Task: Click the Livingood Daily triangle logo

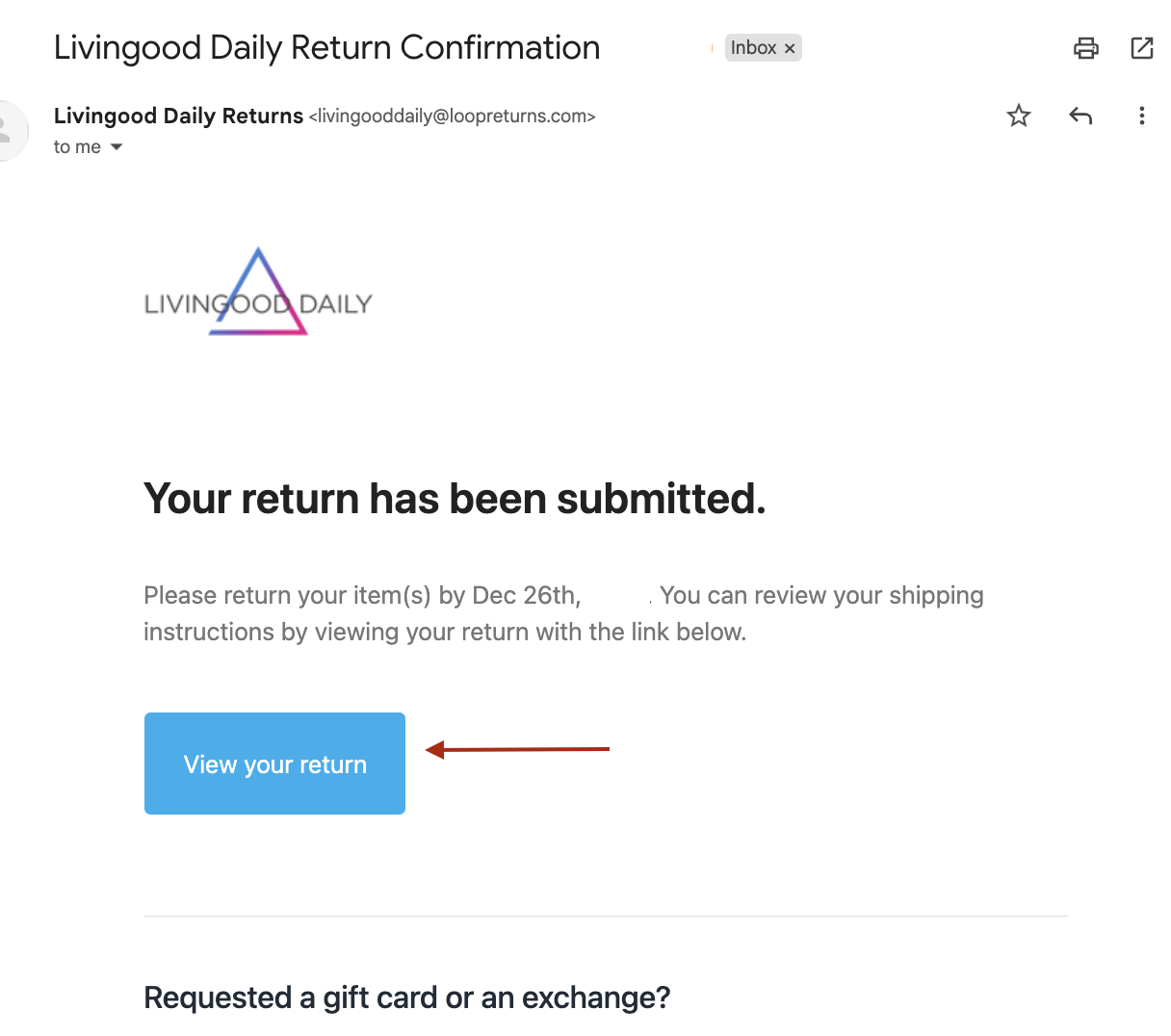Action: click(x=258, y=294)
